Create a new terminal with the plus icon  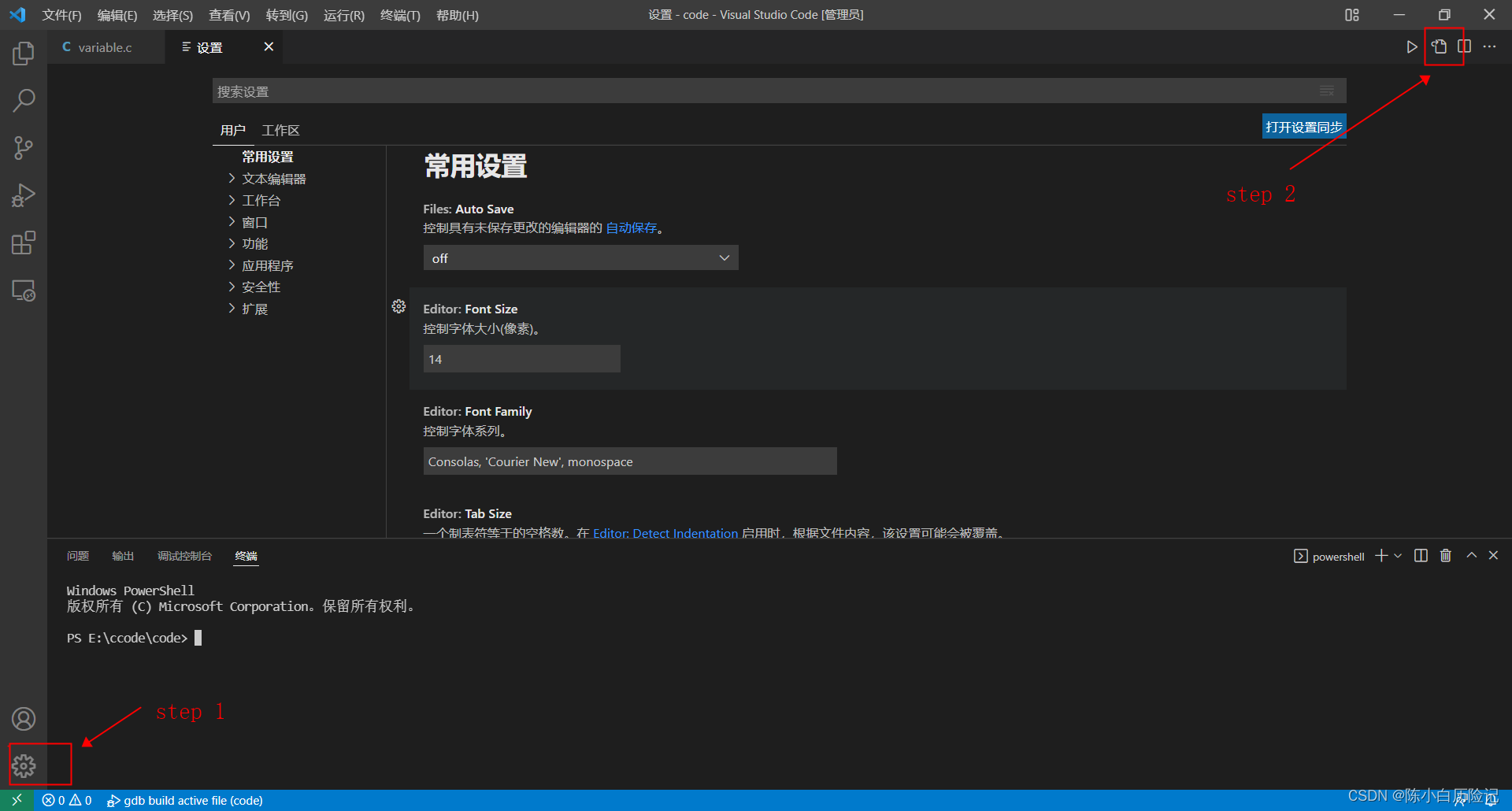[1380, 555]
